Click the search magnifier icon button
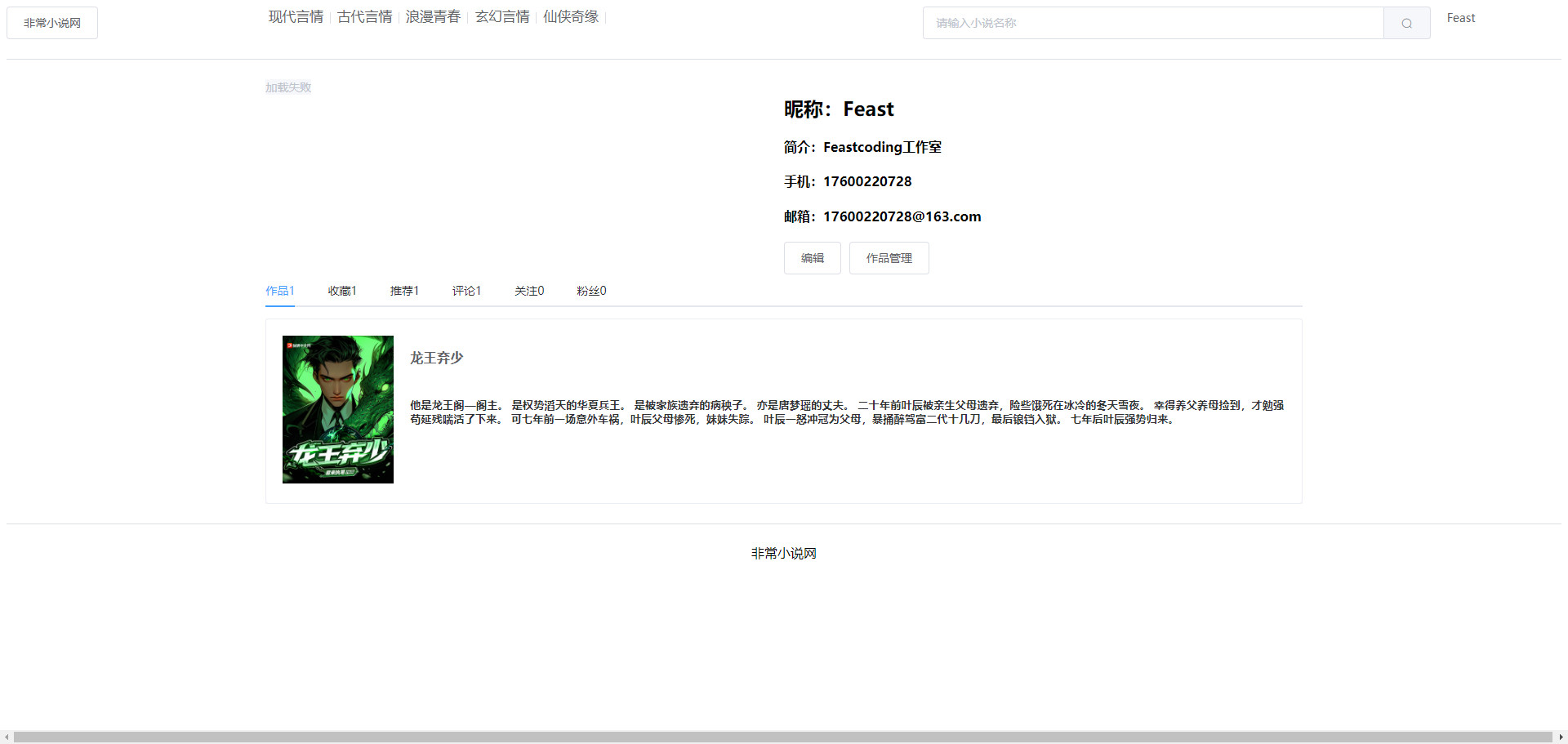Image resolution: width=1568 pixels, height=744 pixels. [1406, 23]
